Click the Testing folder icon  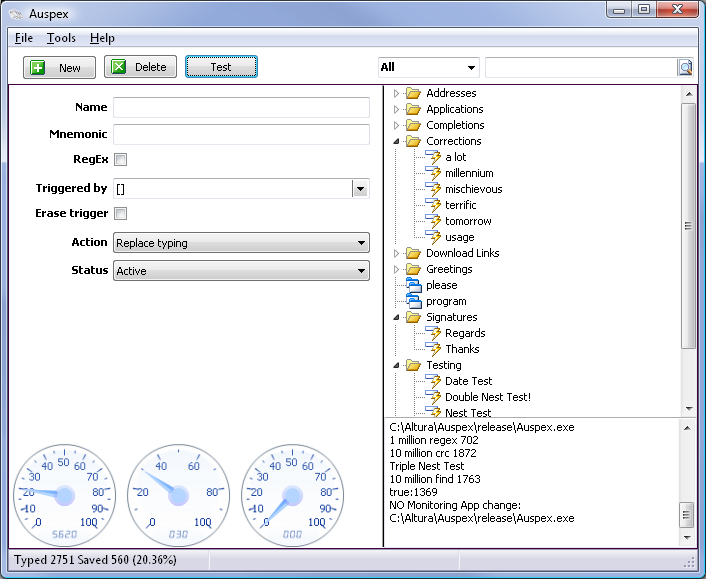pos(413,365)
